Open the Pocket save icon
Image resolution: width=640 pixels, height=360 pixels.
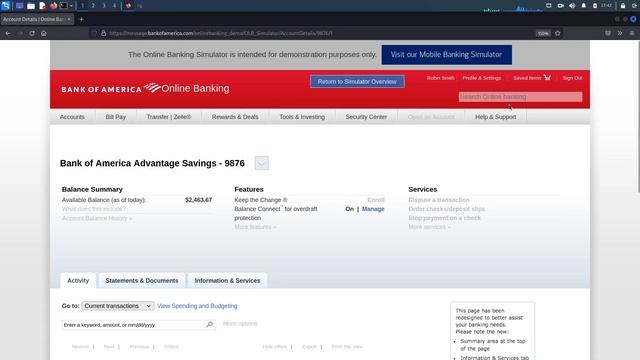coord(608,33)
